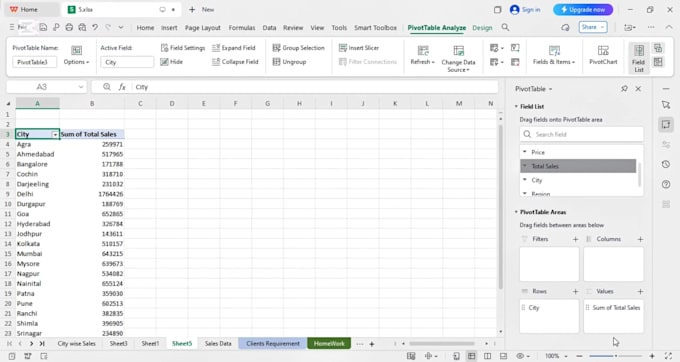680x362 pixels.
Task: Click the cloud sync icon beside Share
Action: [565, 27]
